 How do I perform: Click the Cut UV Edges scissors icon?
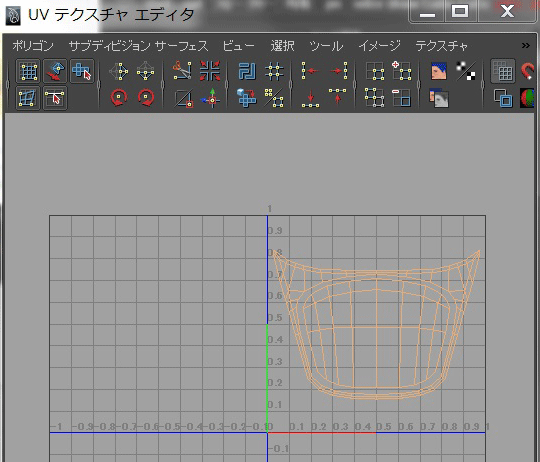[182, 71]
